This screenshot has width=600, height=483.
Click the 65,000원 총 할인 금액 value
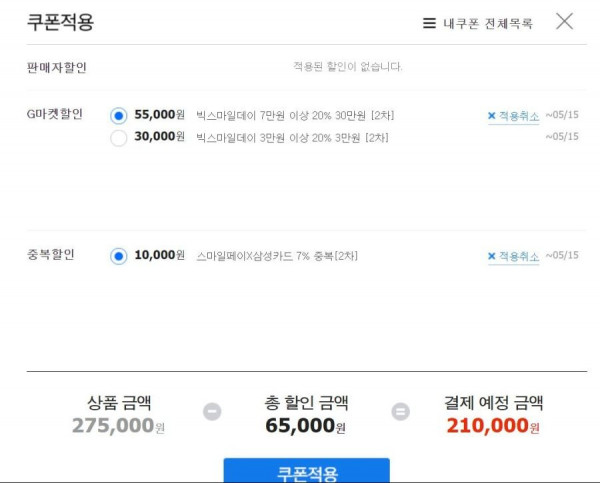305,426
